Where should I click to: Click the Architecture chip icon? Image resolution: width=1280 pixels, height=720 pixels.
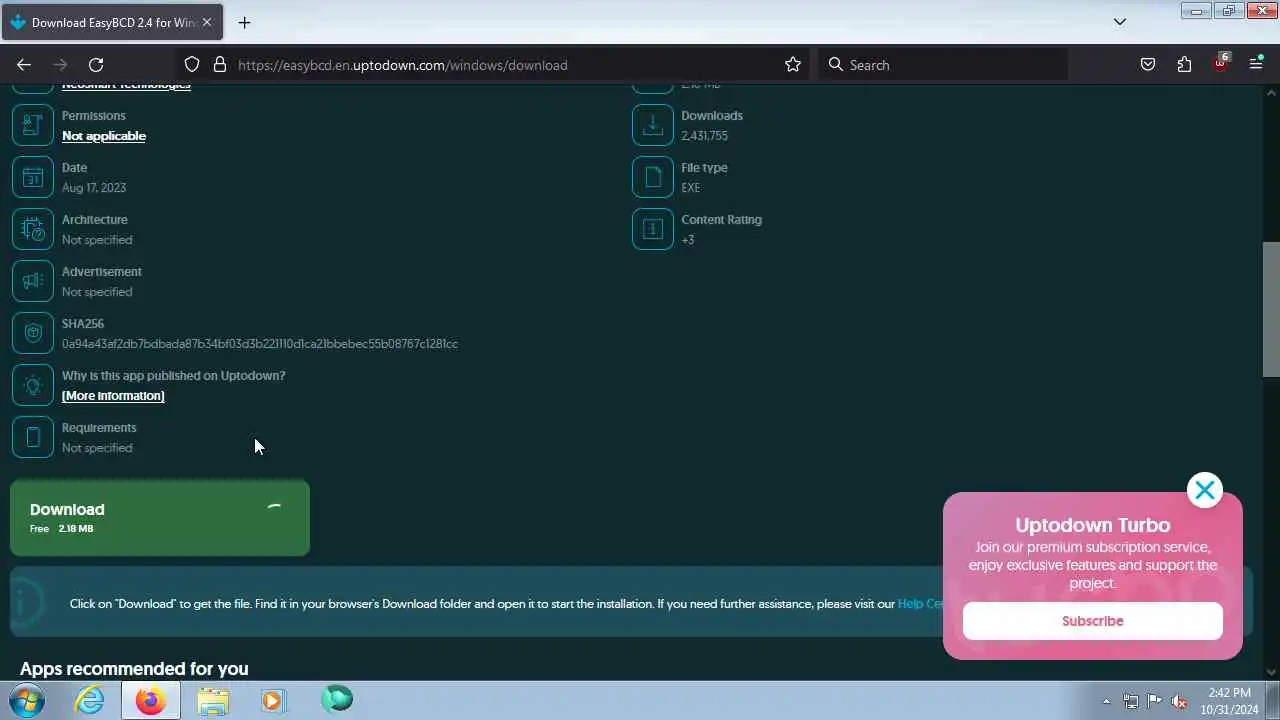[x=33, y=229]
